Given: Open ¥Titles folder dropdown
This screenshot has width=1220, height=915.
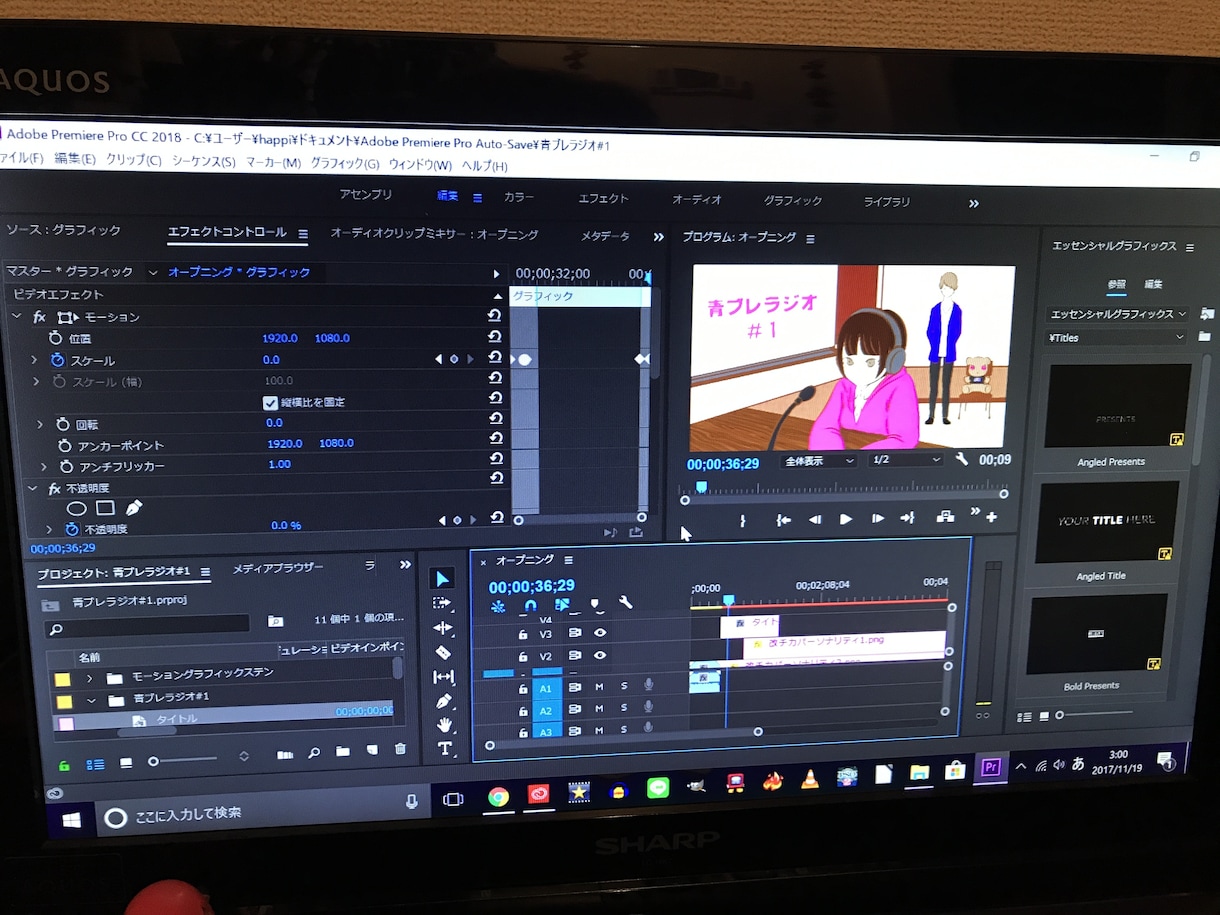Looking at the screenshot, I should (1116, 338).
